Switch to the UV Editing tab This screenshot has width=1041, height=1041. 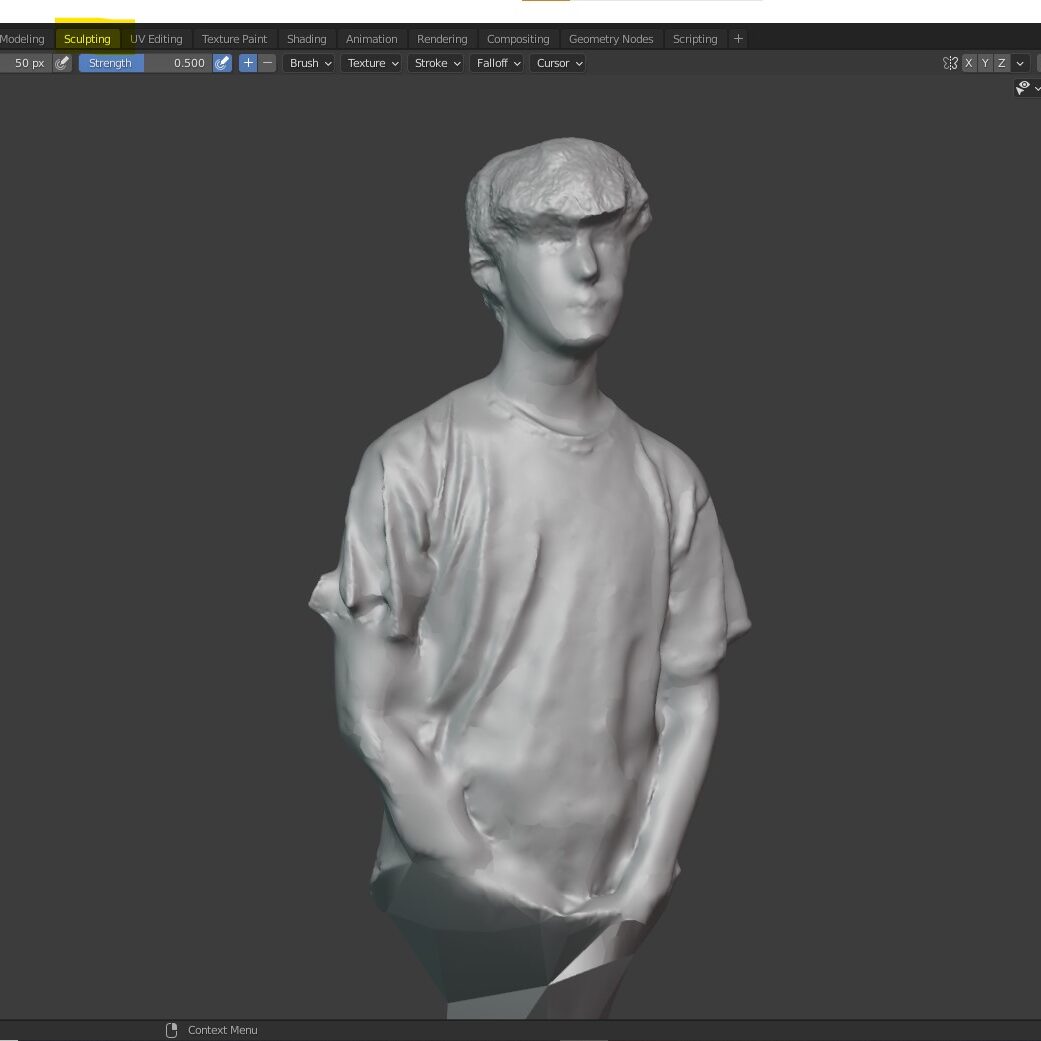156,39
